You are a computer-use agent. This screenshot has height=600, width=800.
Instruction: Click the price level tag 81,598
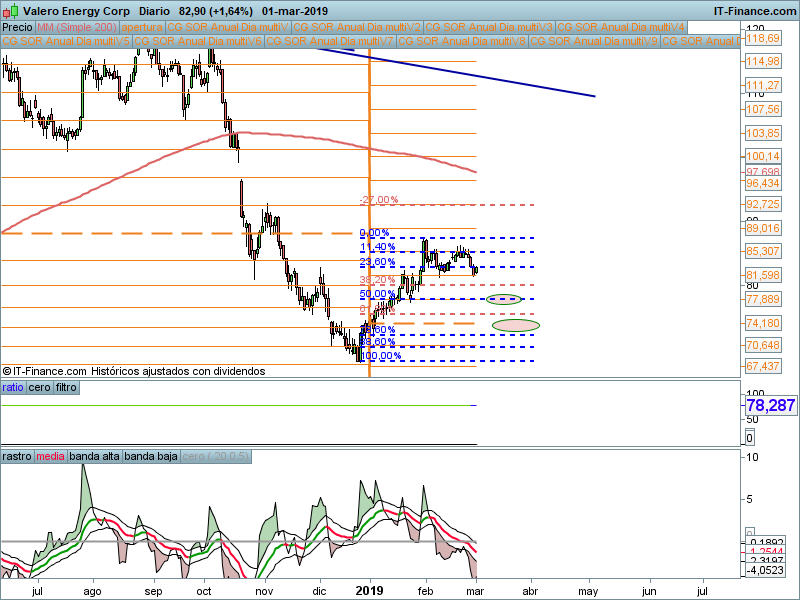(763, 276)
